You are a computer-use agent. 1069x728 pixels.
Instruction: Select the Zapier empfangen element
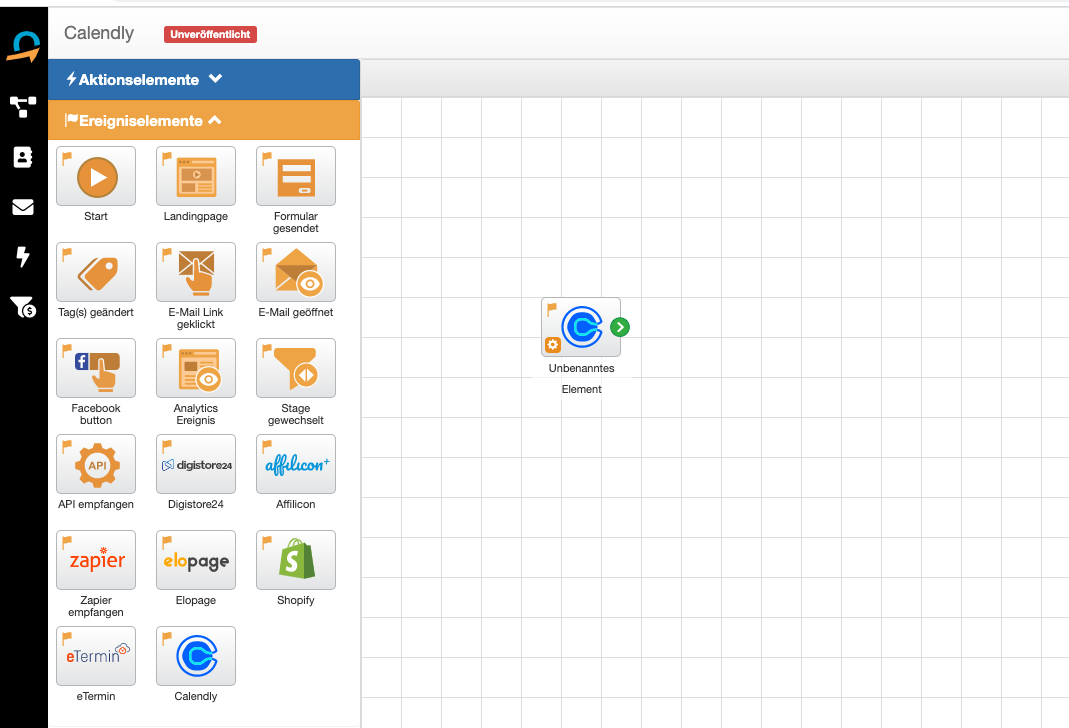coord(96,560)
